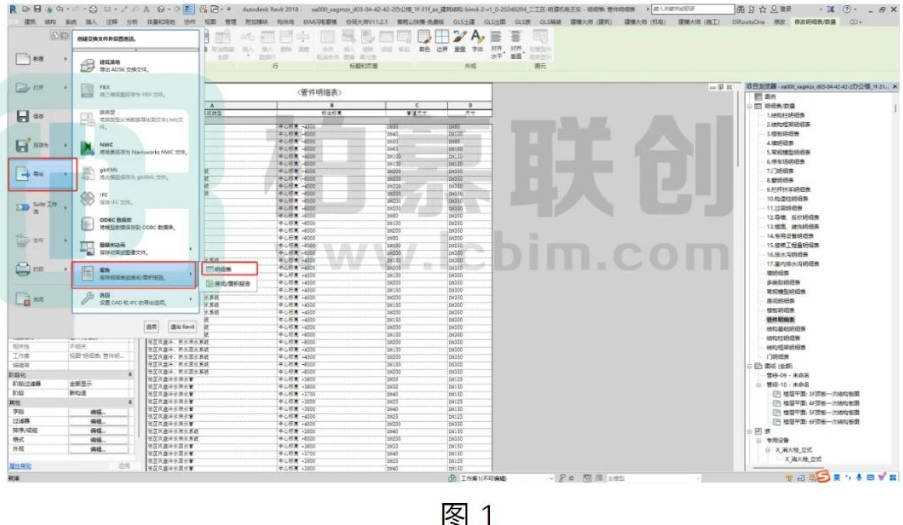903x525 pixels.
Task: Click the Clear Cell ribbon icon
Action: pos(367,44)
